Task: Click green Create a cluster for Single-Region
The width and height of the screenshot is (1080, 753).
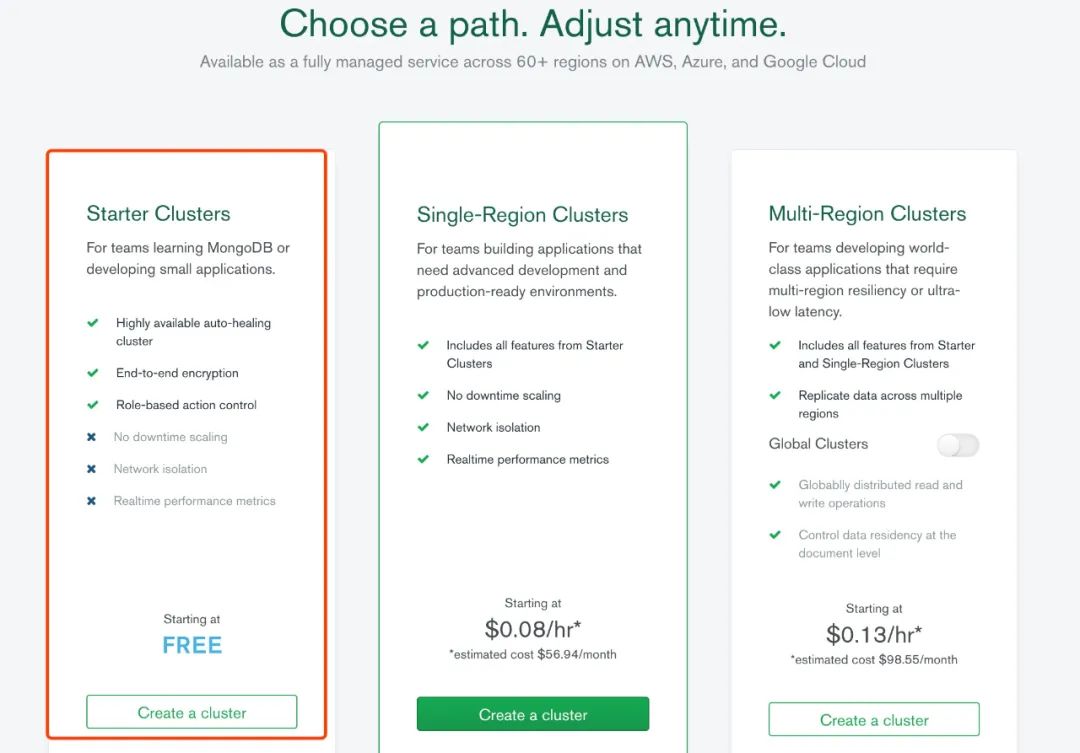Action: [x=532, y=714]
